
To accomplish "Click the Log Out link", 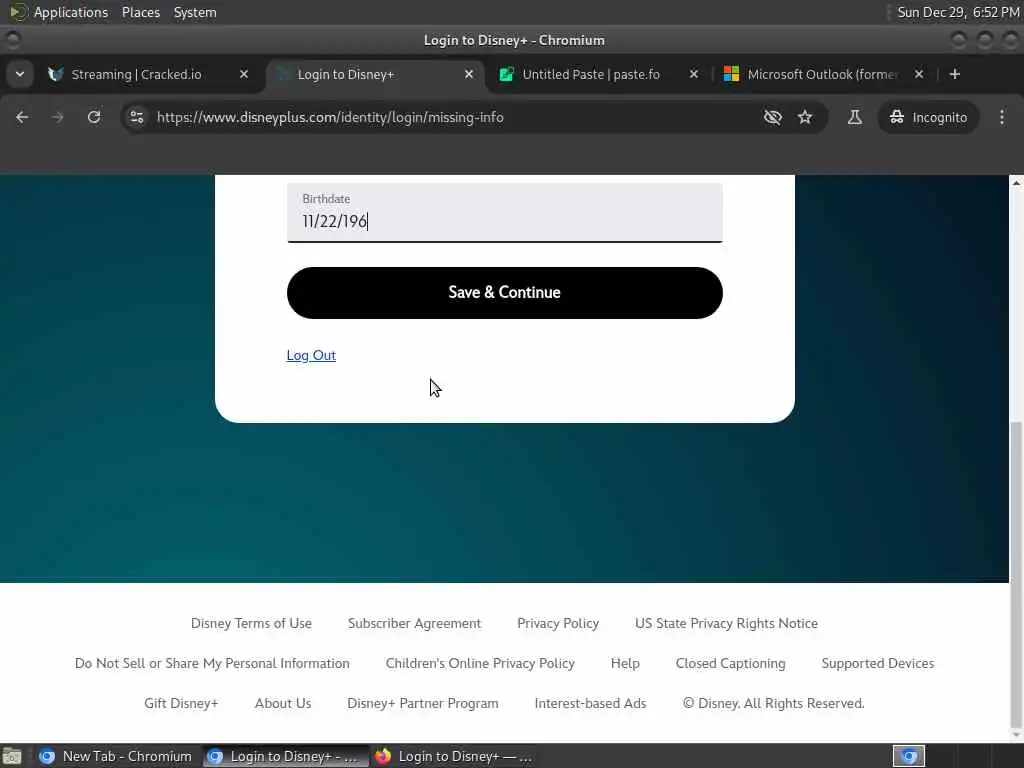I will (311, 355).
